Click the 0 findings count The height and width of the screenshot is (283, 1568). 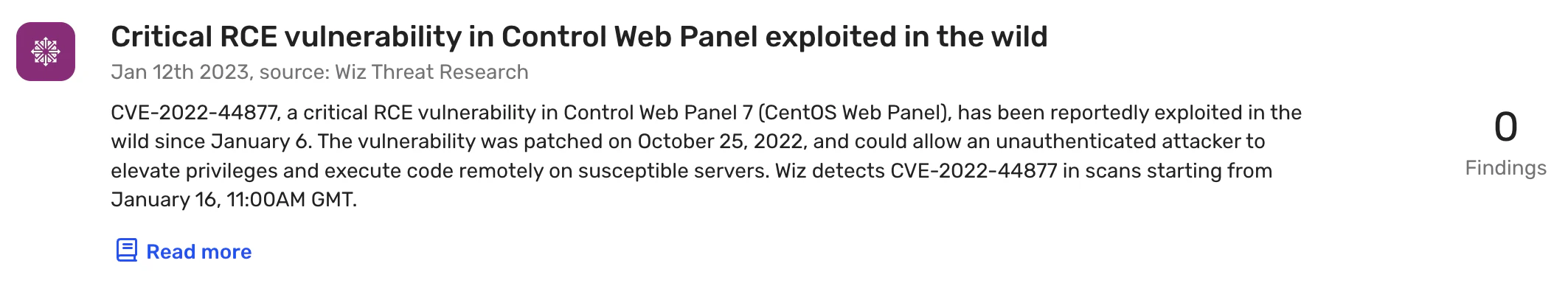(x=1505, y=127)
